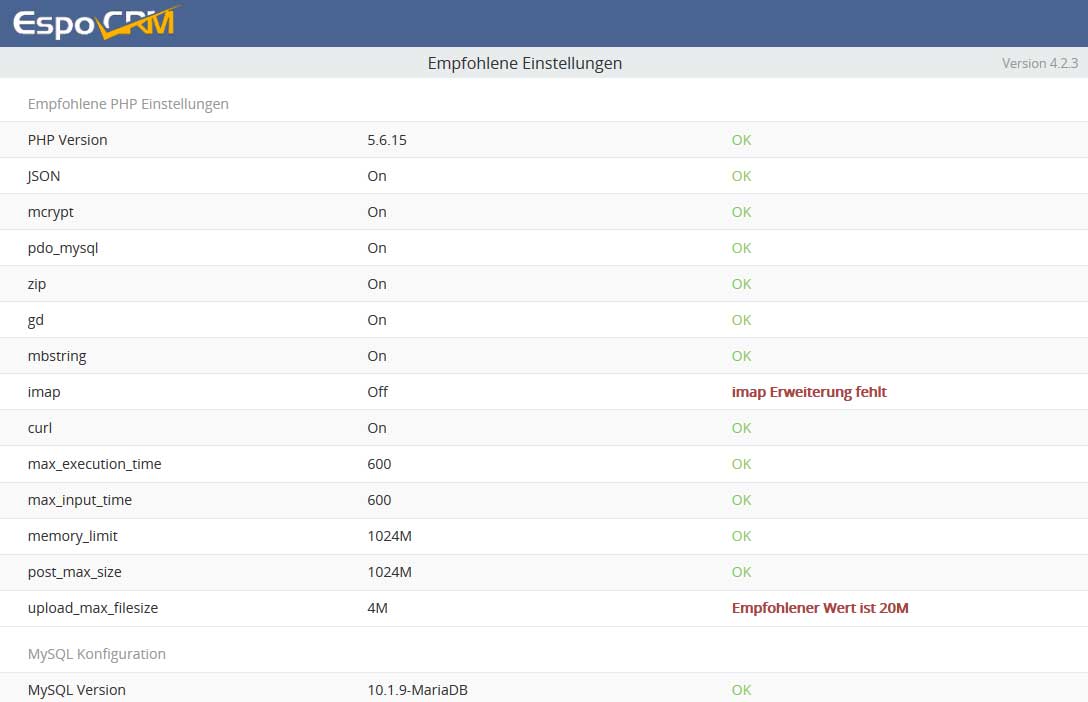
Task: Select the 'Empfohlene PHP Einstellungen' section header
Action: coord(128,103)
